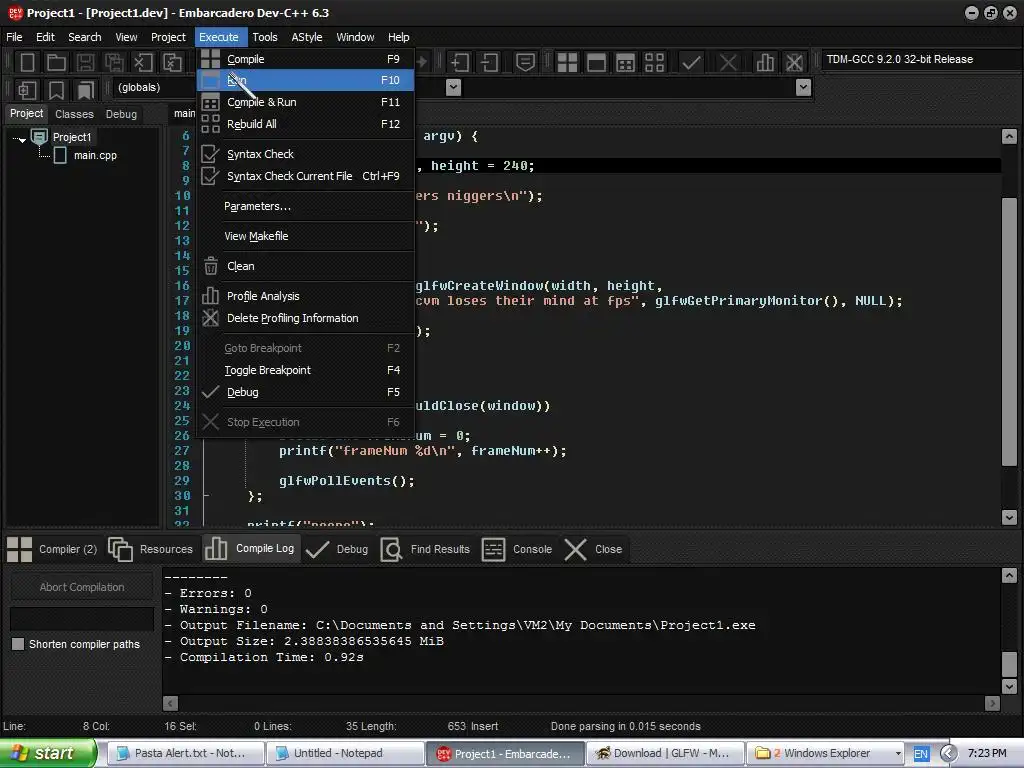Open the Tools menu

265,37
